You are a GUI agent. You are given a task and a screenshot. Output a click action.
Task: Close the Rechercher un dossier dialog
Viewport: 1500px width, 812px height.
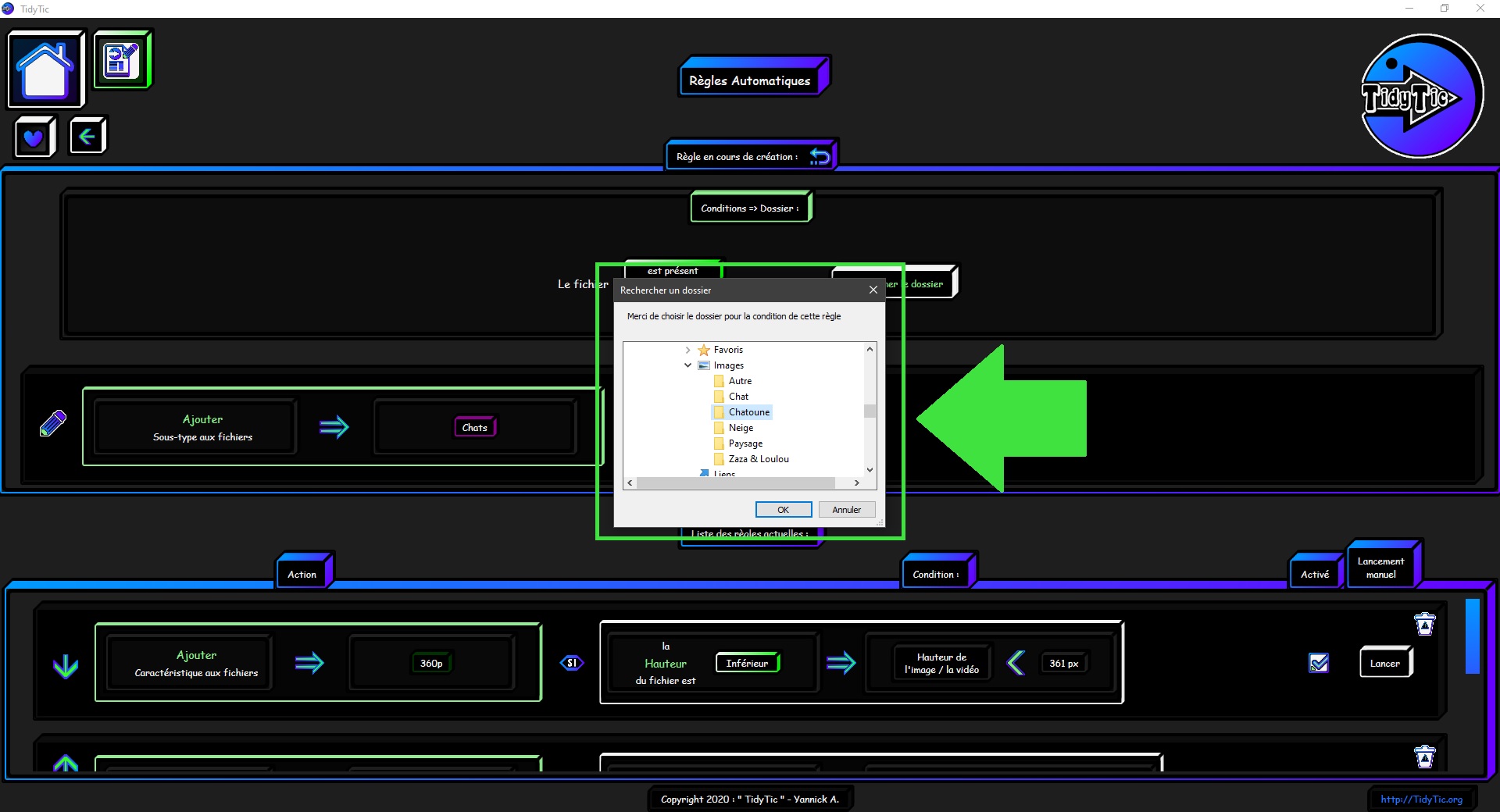[873, 290]
